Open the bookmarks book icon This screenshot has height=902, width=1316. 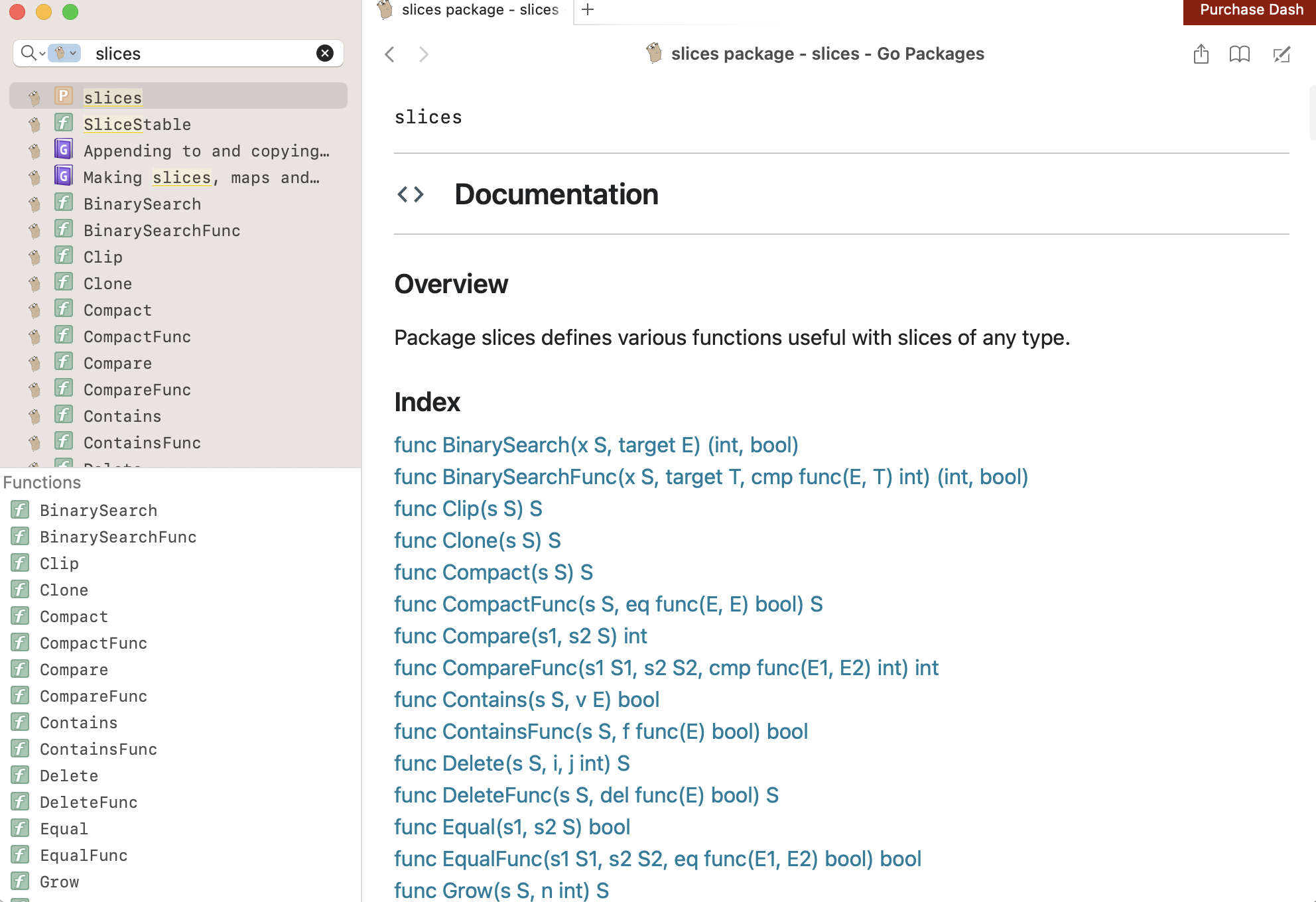(x=1239, y=54)
